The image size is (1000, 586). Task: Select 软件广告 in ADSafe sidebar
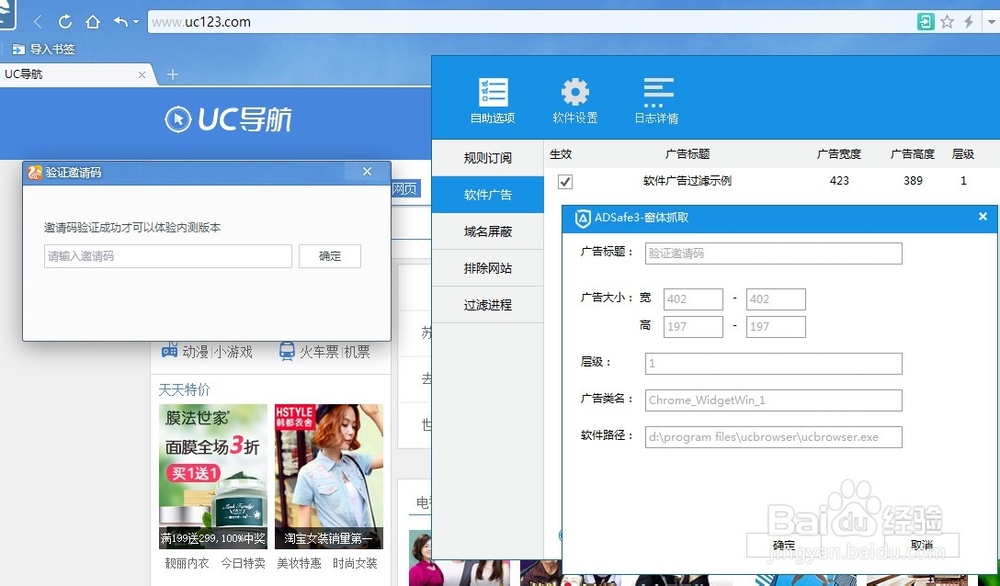(x=488, y=195)
